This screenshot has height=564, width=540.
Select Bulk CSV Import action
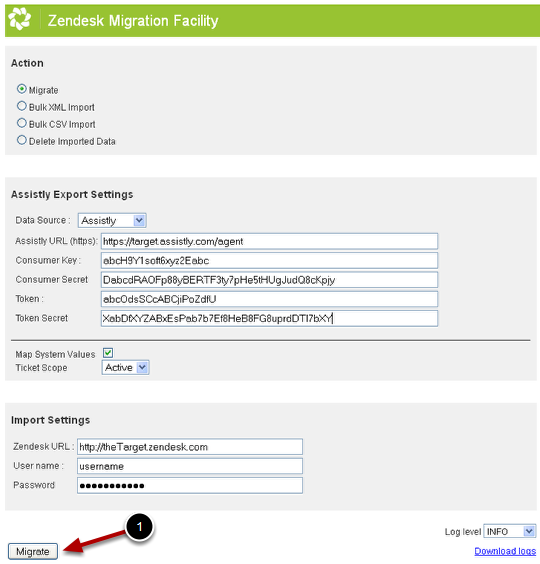[x=22, y=123]
